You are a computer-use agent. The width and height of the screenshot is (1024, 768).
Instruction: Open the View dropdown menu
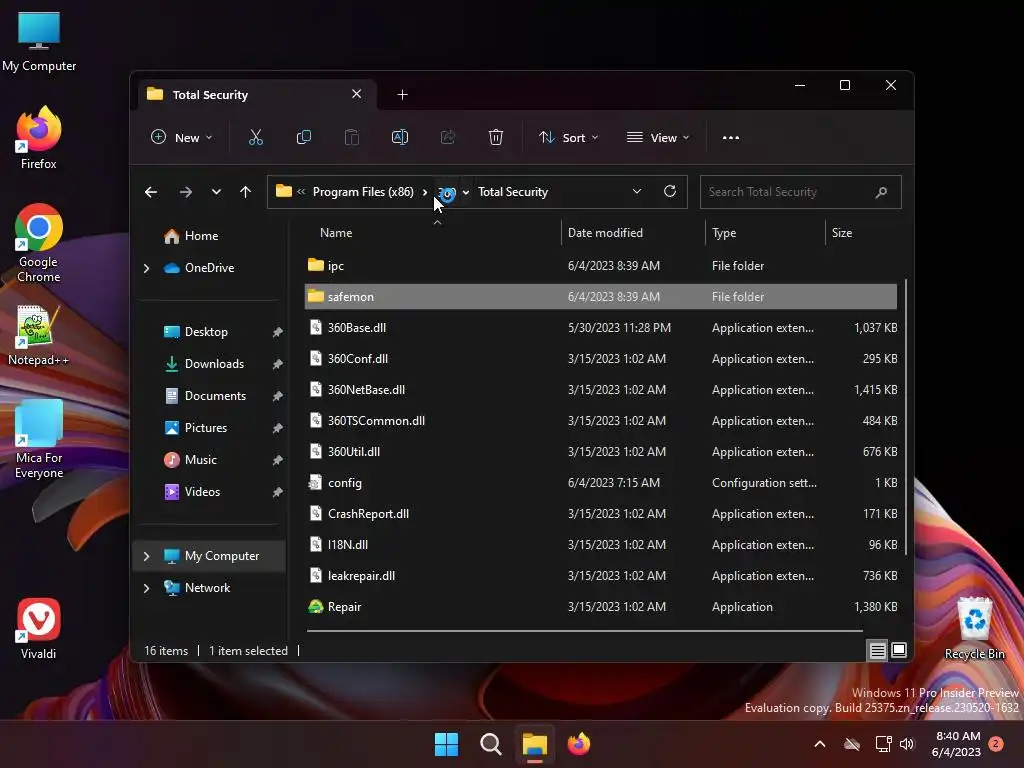coord(658,138)
